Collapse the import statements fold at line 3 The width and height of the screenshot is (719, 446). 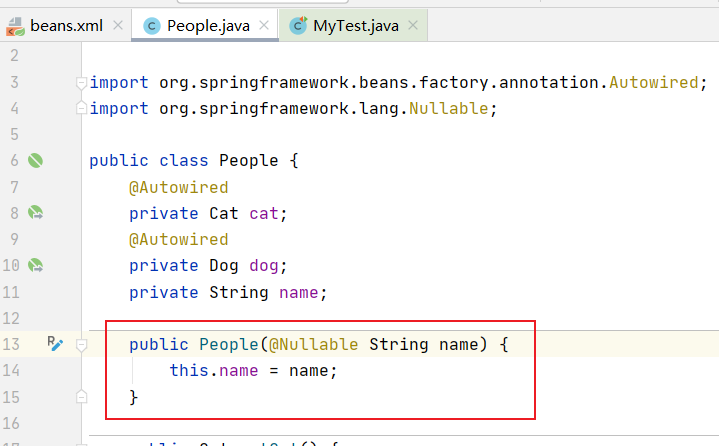tap(82, 82)
